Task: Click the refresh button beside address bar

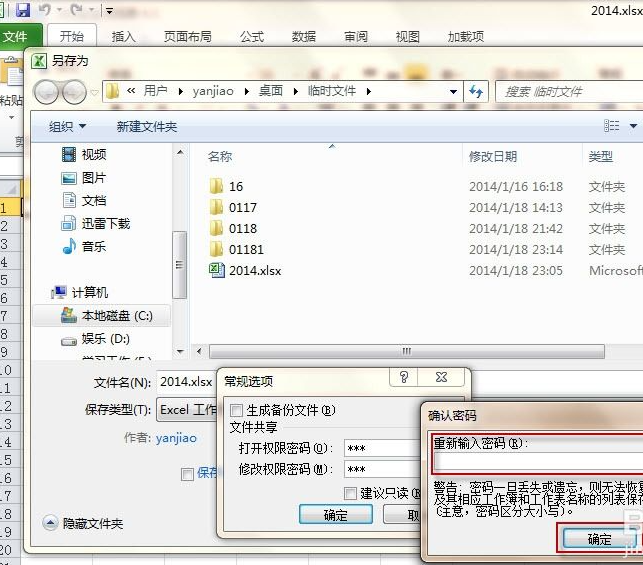Action: (x=477, y=91)
